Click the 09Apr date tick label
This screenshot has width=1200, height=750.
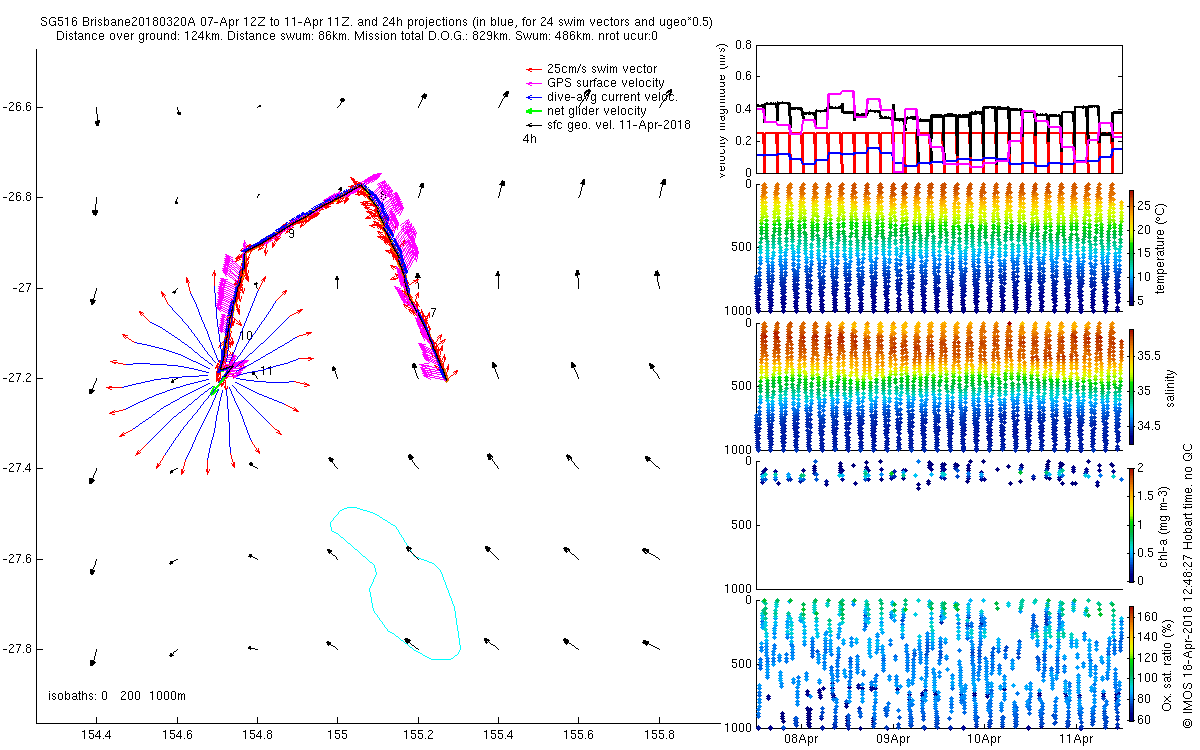tap(893, 739)
